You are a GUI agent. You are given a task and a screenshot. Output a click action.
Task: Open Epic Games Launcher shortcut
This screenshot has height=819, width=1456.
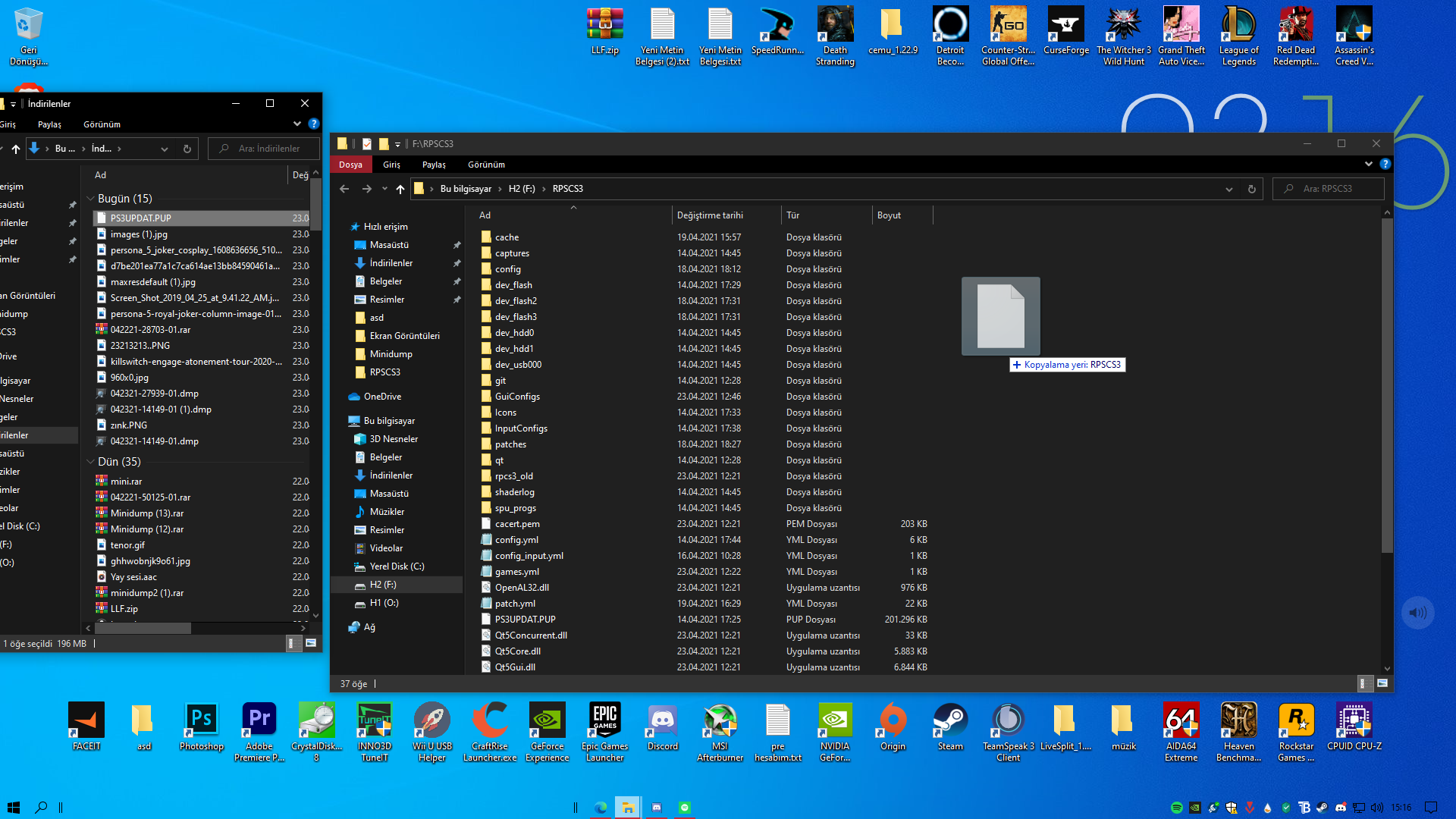[x=604, y=732]
